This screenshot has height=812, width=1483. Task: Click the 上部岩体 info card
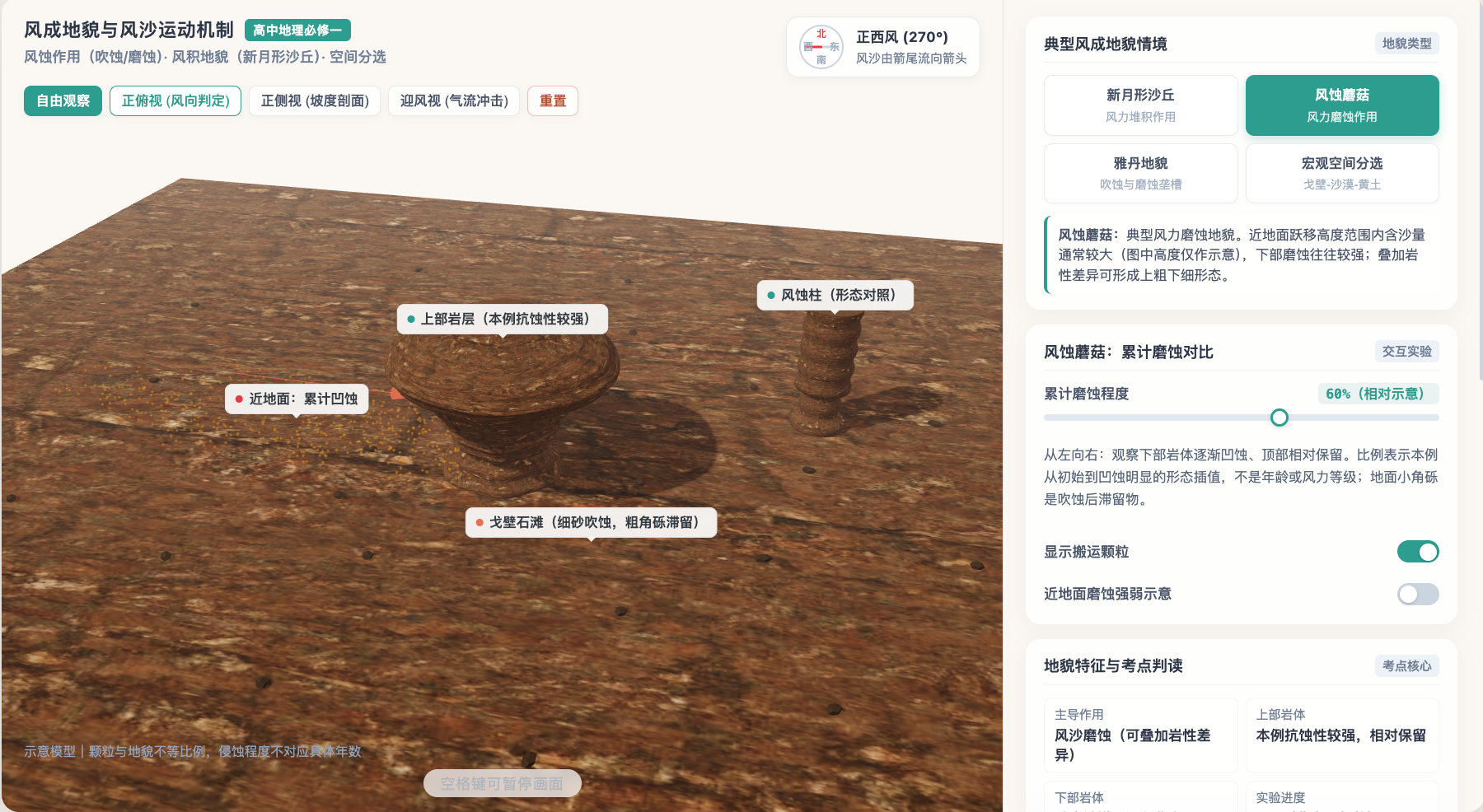pyautogui.click(x=1342, y=735)
